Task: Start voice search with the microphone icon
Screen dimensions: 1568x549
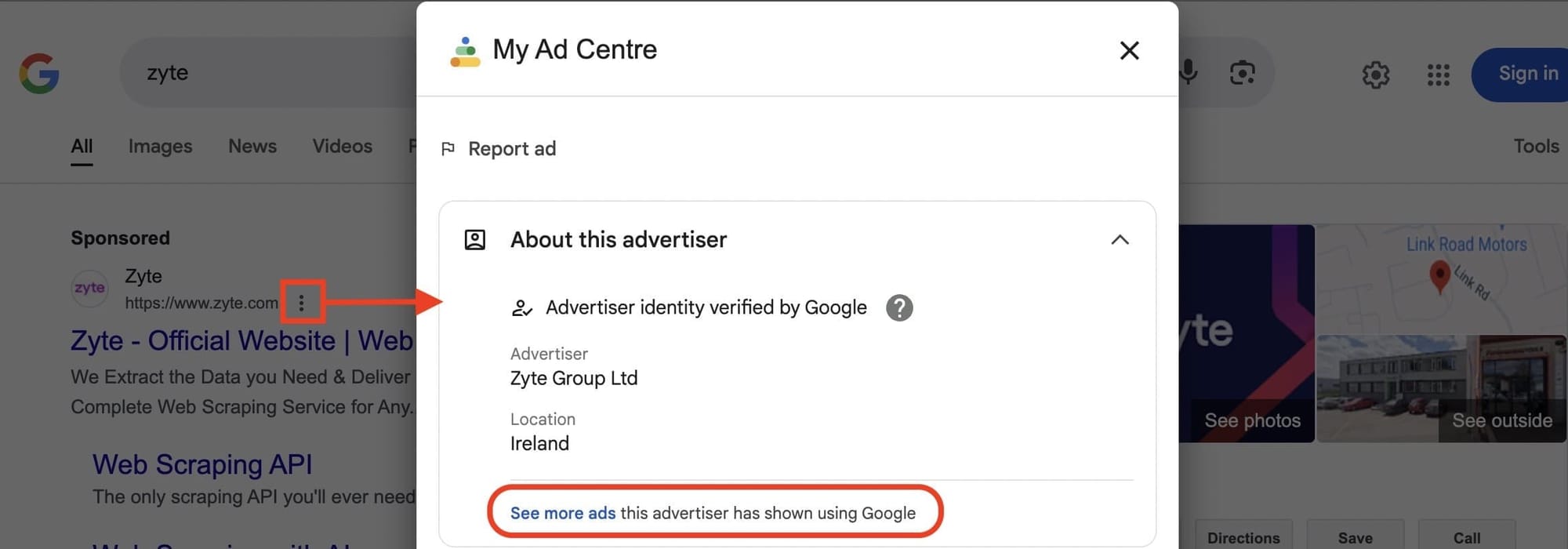Action: pos(1188,73)
